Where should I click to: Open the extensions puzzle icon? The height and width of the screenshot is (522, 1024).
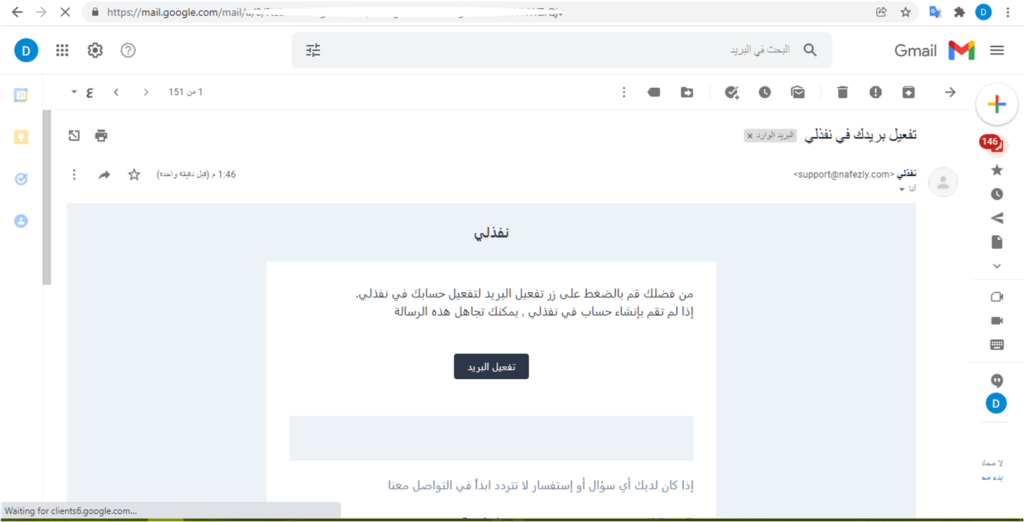point(959,12)
